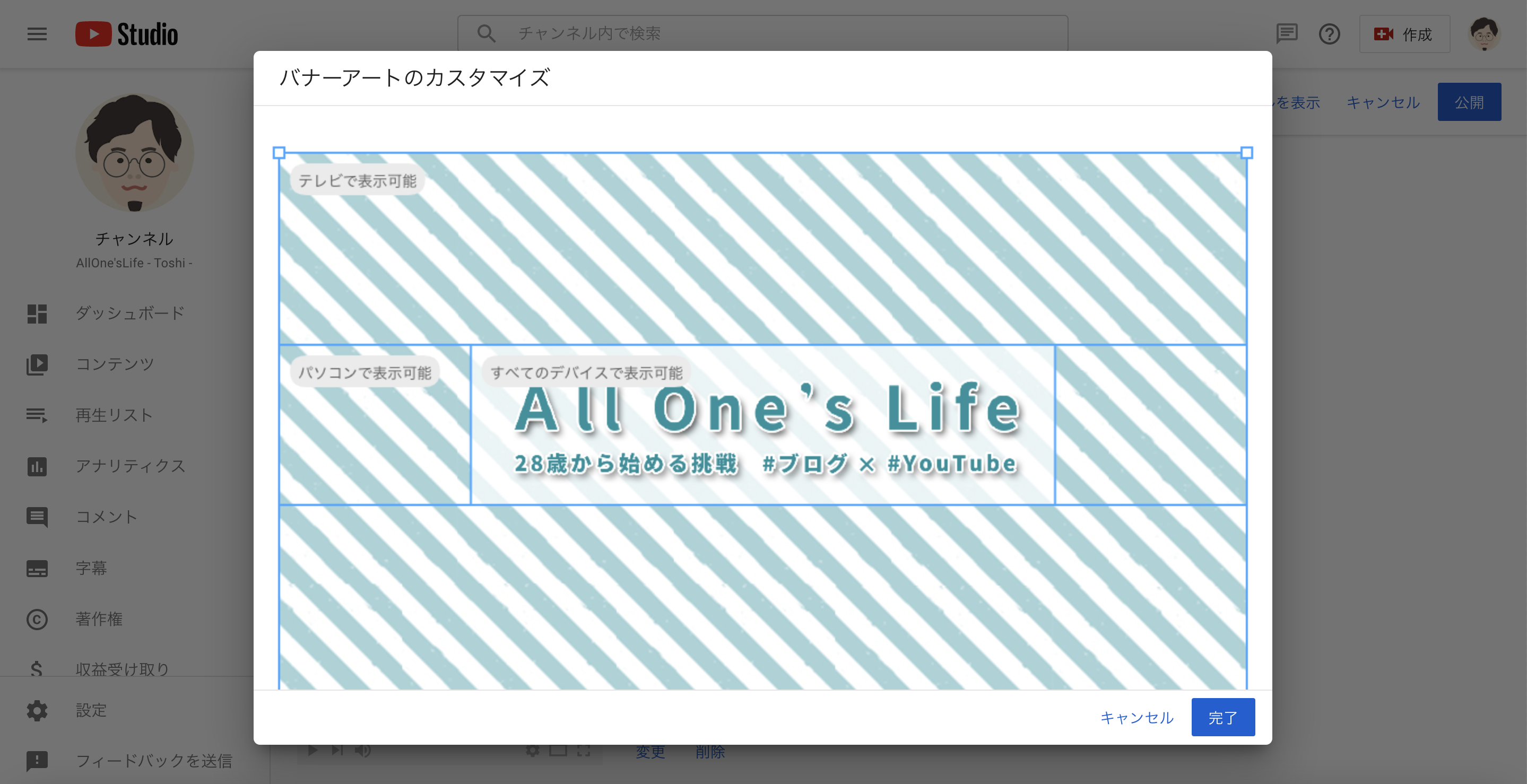Open the 字幕 subtitles section
This screenshot has width=1527, height=784.
[x=92, y=568]
